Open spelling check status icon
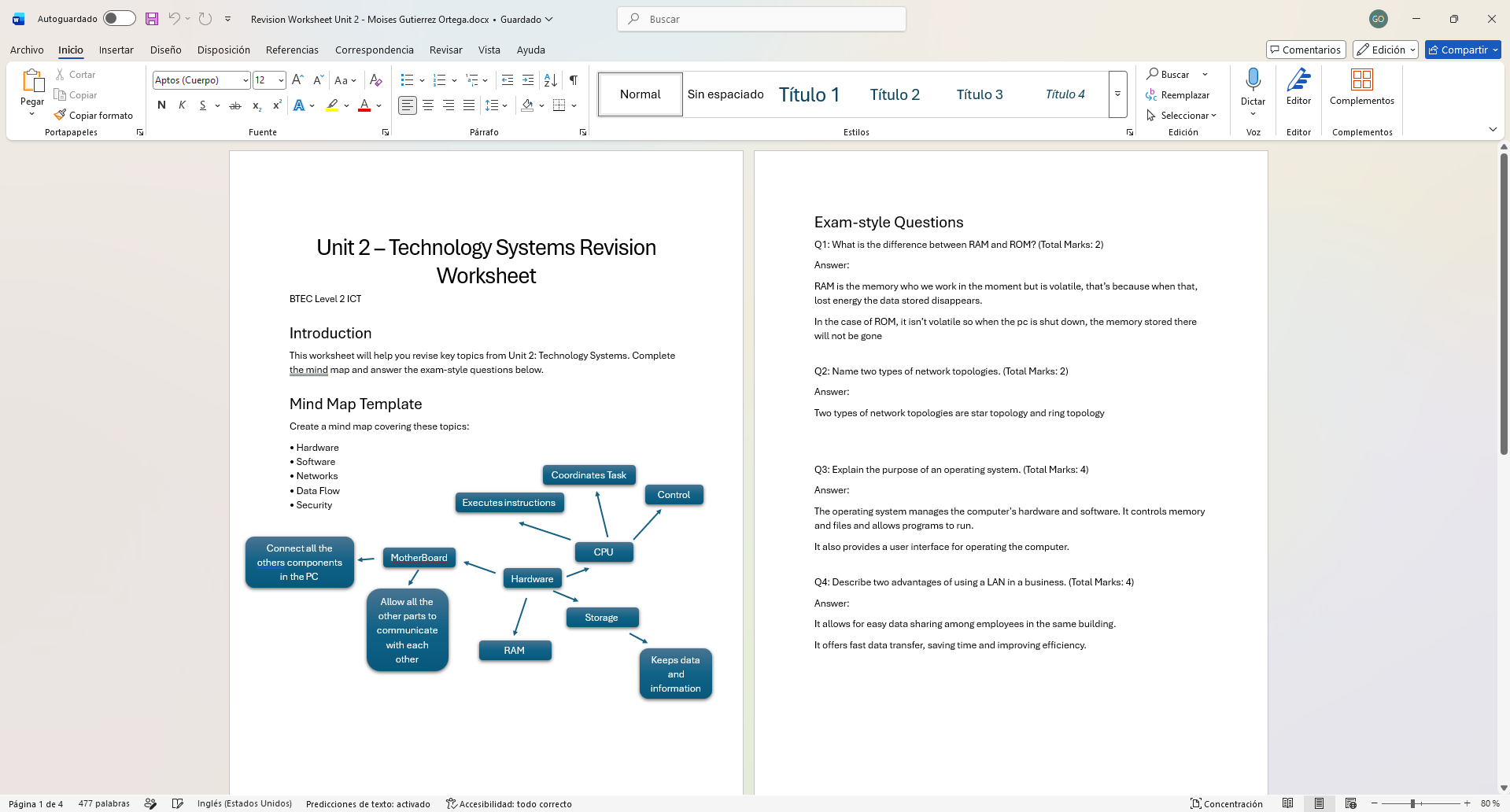 178,803
